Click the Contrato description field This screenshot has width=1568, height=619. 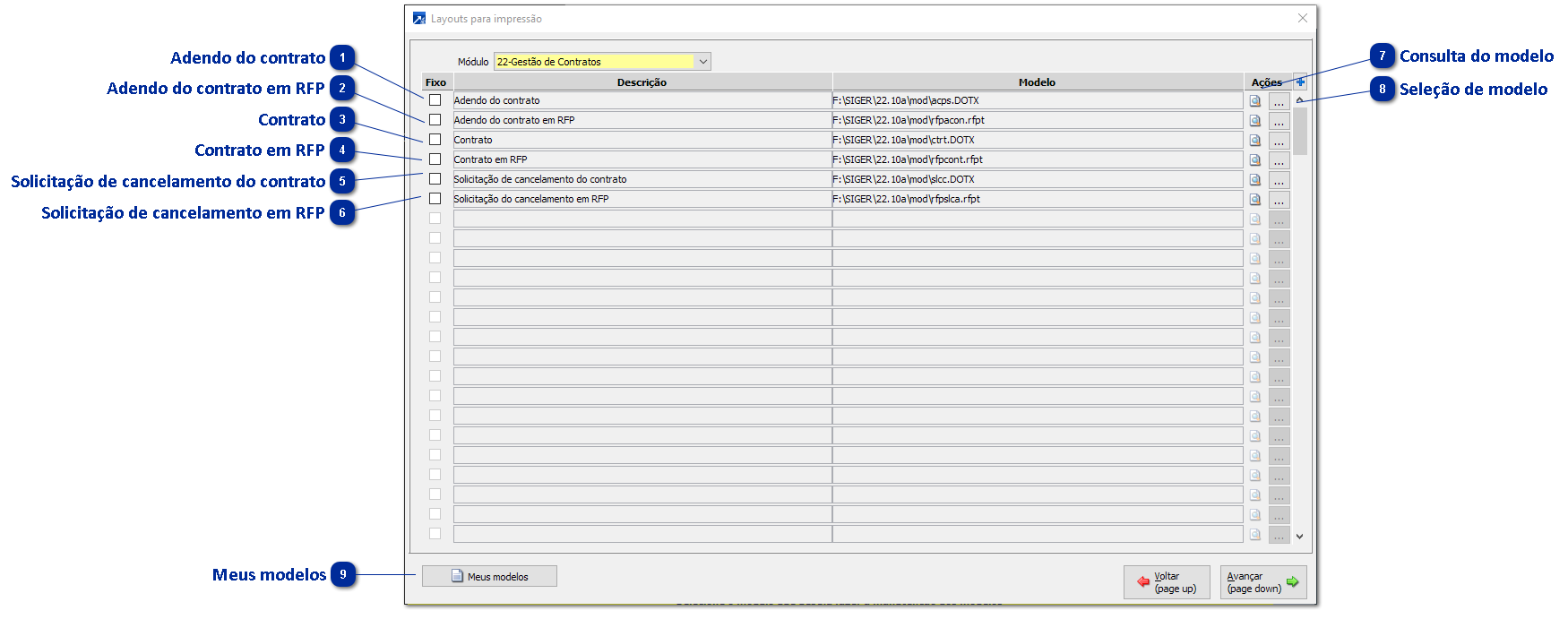tap(642, 140)
